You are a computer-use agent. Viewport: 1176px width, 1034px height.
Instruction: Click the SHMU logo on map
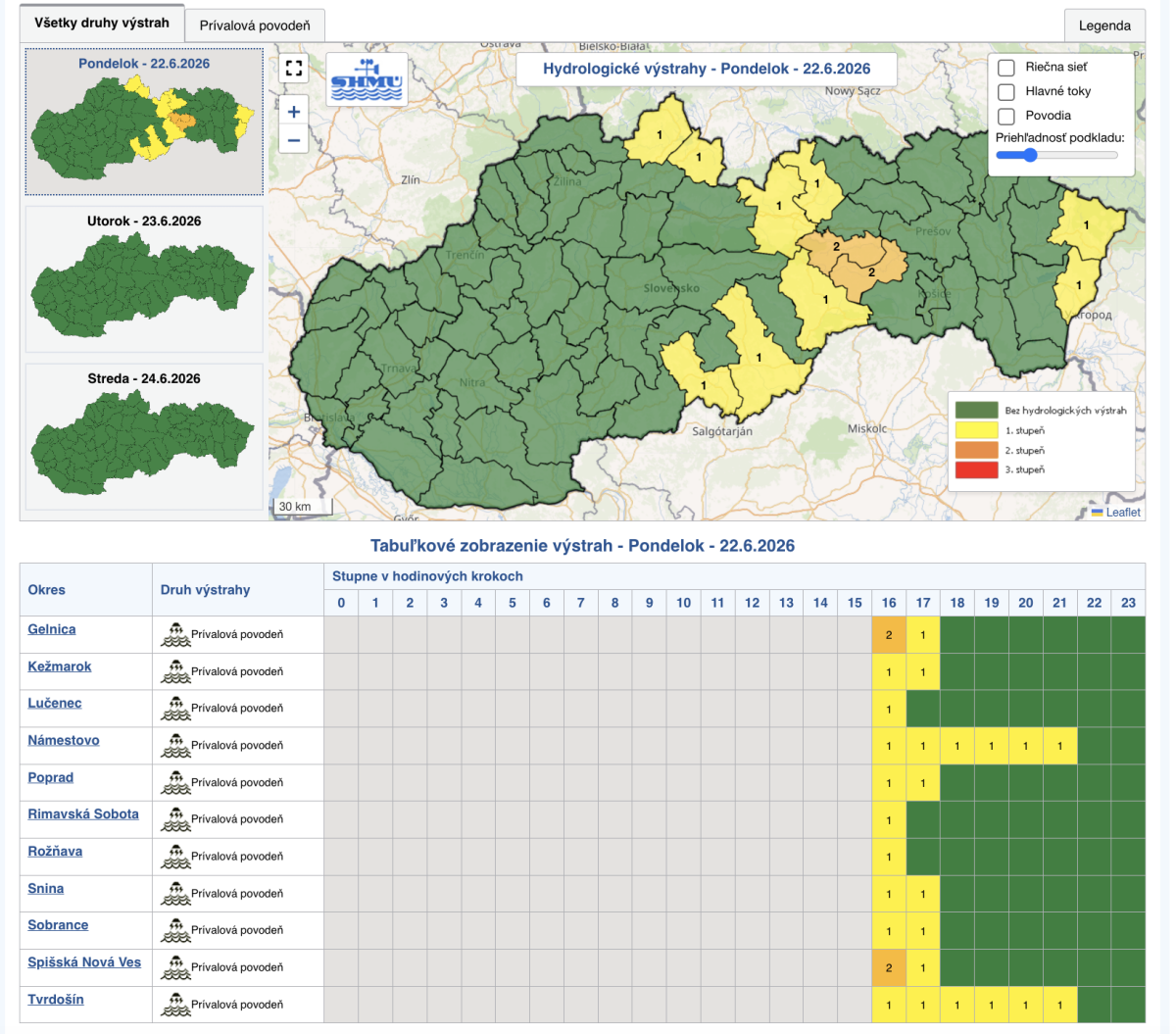pos(367,79)
